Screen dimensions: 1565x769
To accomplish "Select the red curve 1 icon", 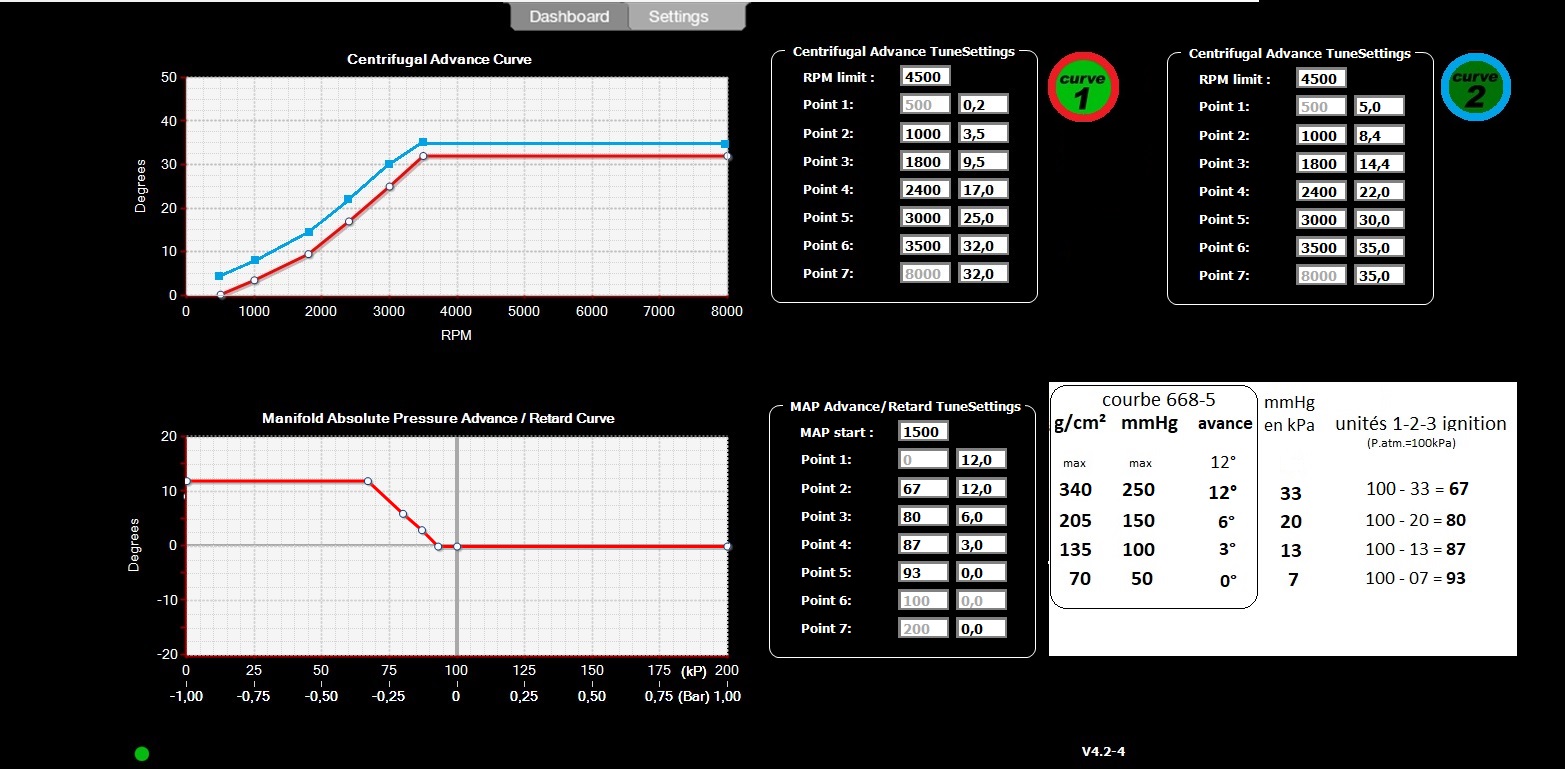I will click(1083, 88).
